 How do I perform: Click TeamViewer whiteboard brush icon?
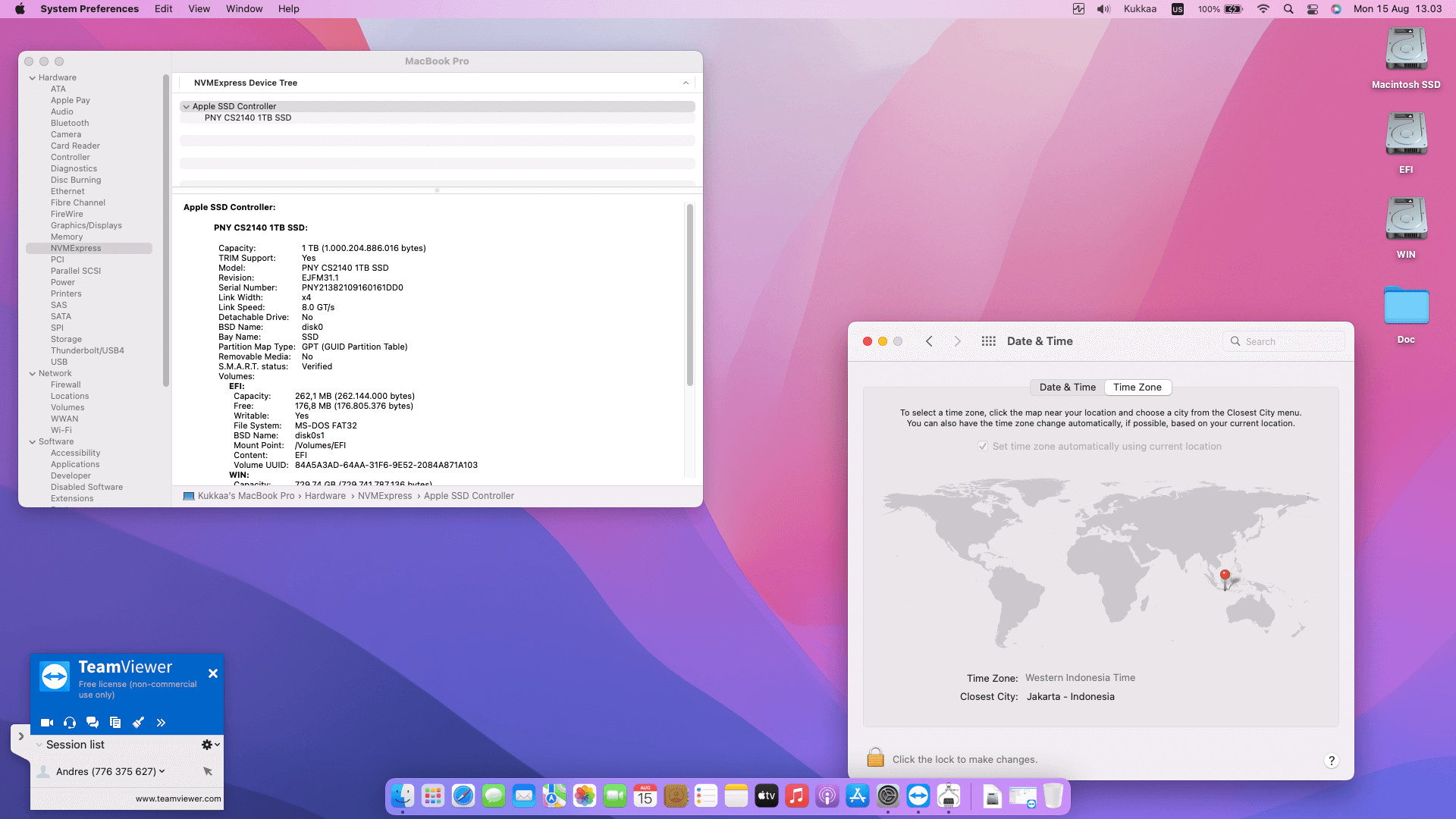[x=138, y=723]
